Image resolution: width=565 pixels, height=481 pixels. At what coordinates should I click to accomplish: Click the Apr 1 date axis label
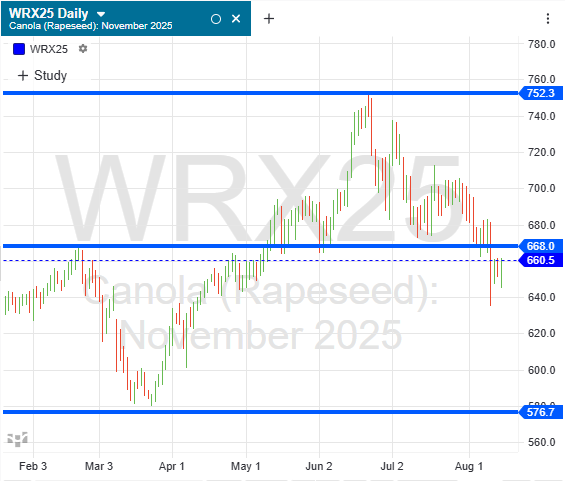pos(172,466)
